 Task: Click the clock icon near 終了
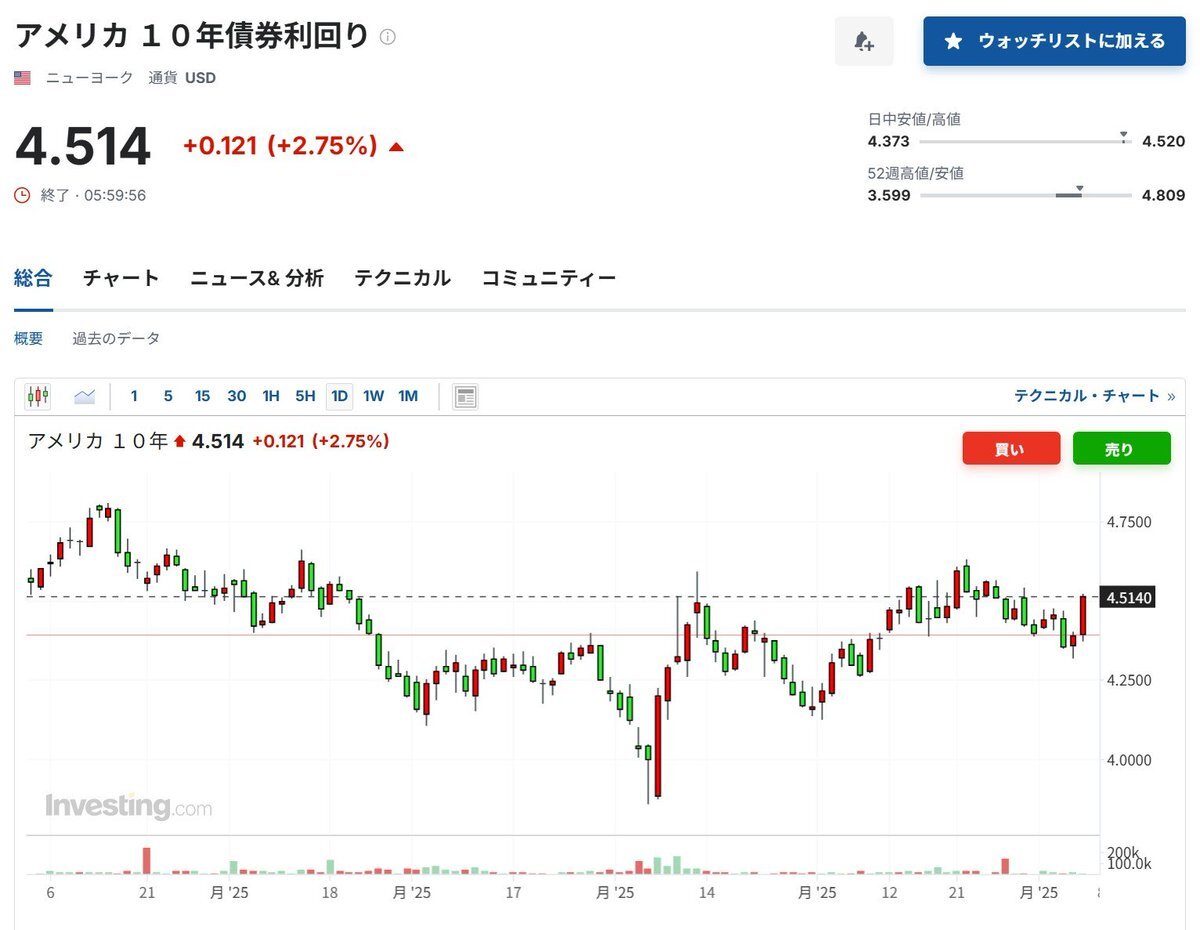coord(22,195)
